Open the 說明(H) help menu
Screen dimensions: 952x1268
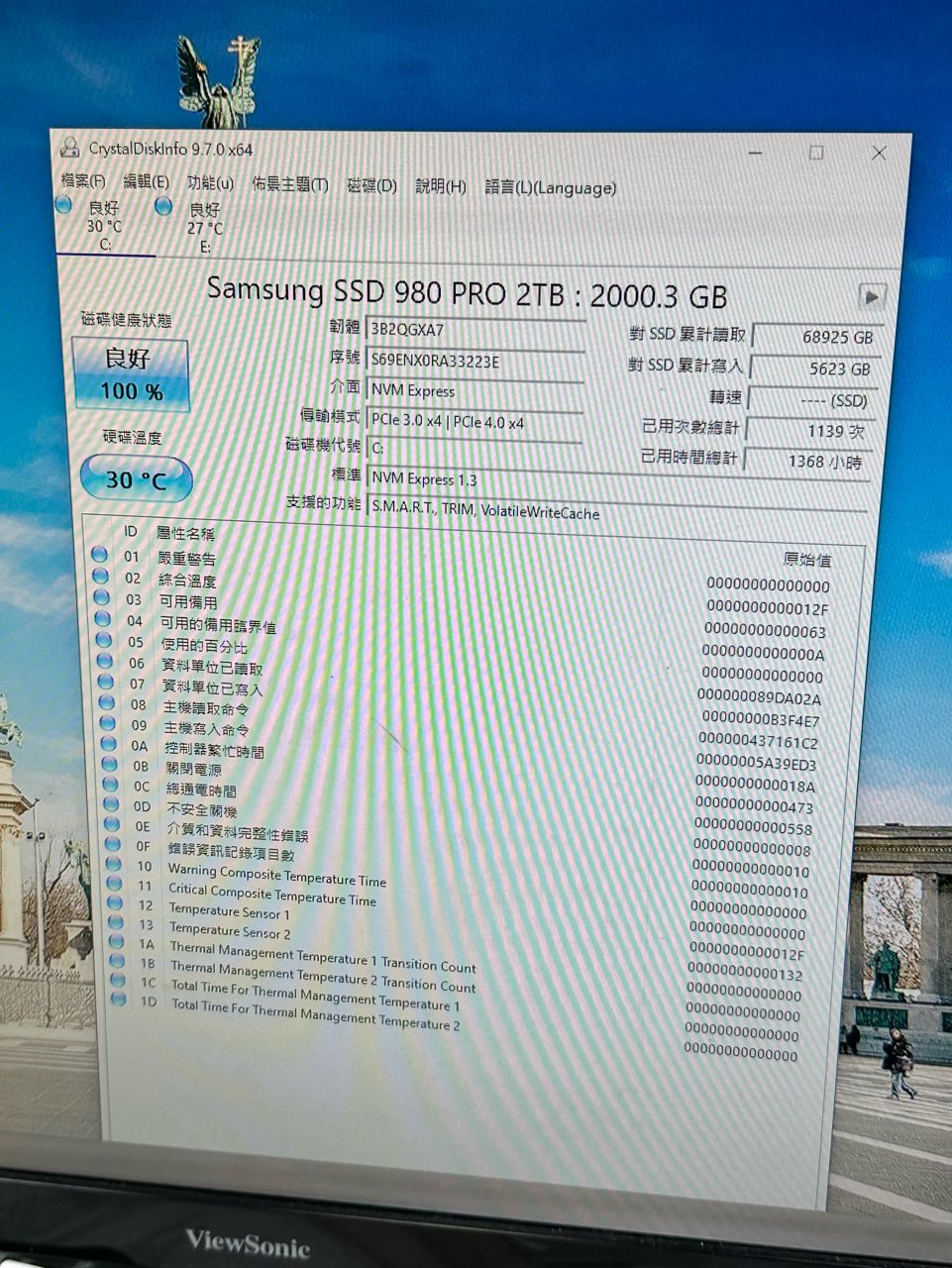tap(440, 186)
